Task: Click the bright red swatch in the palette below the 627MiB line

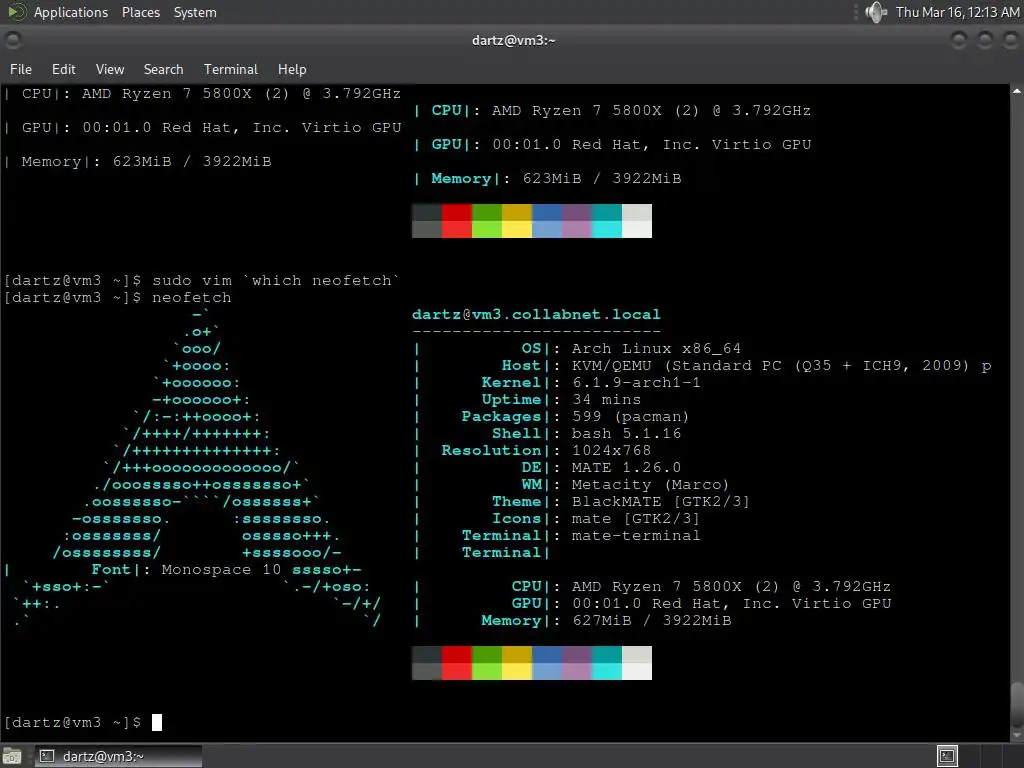Action: point(456,671)
